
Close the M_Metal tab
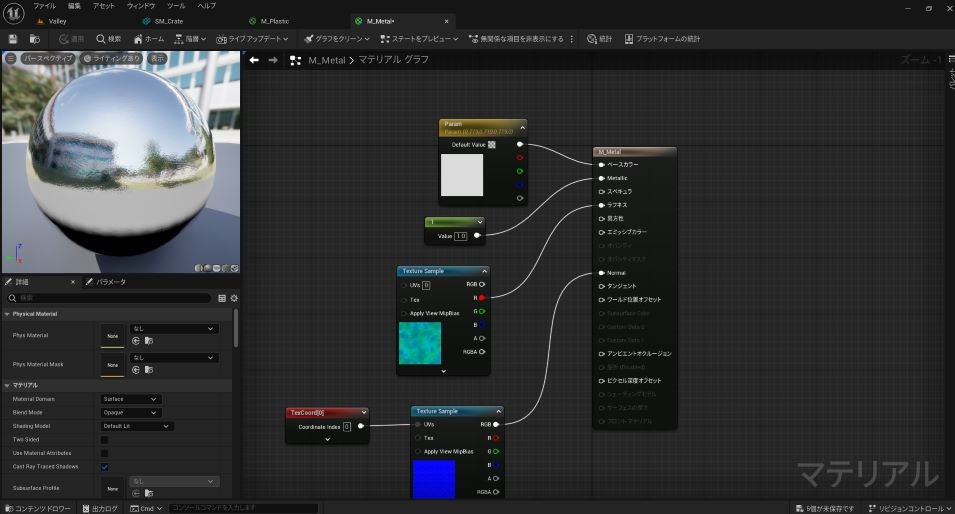coord(446,21)
